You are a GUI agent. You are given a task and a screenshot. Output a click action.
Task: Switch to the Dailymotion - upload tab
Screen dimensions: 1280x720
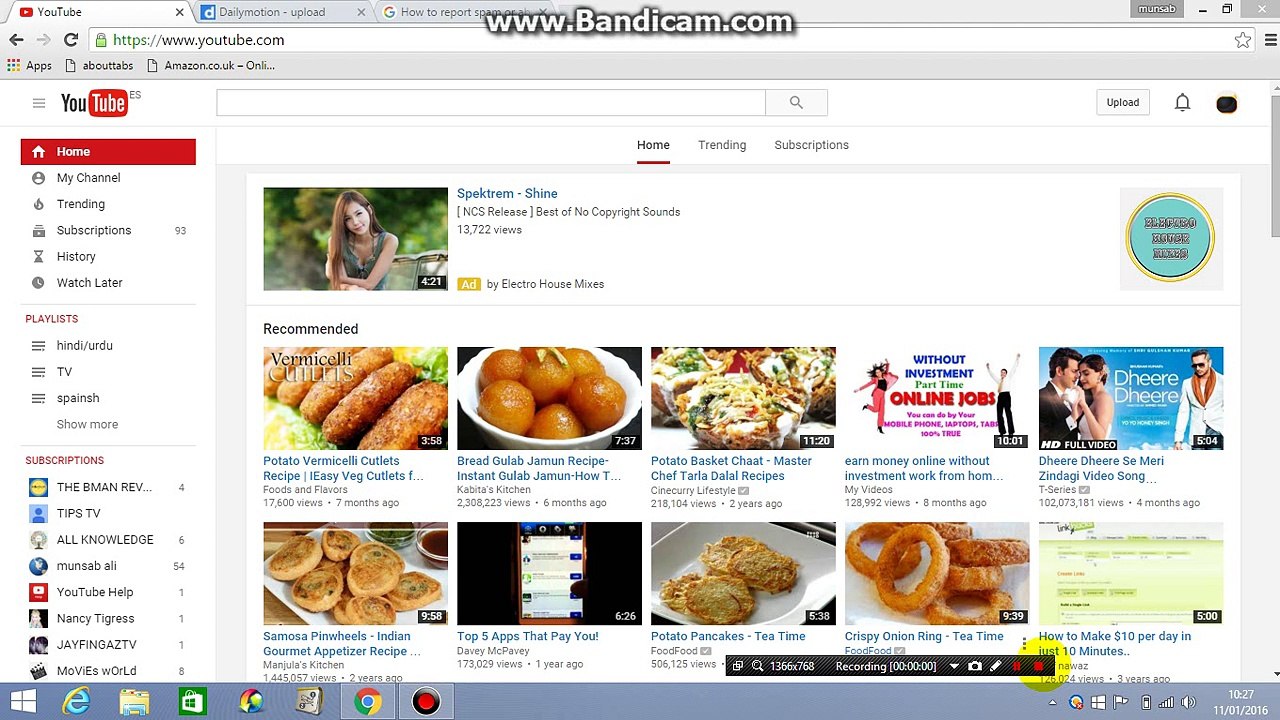(x=283, y=12)
